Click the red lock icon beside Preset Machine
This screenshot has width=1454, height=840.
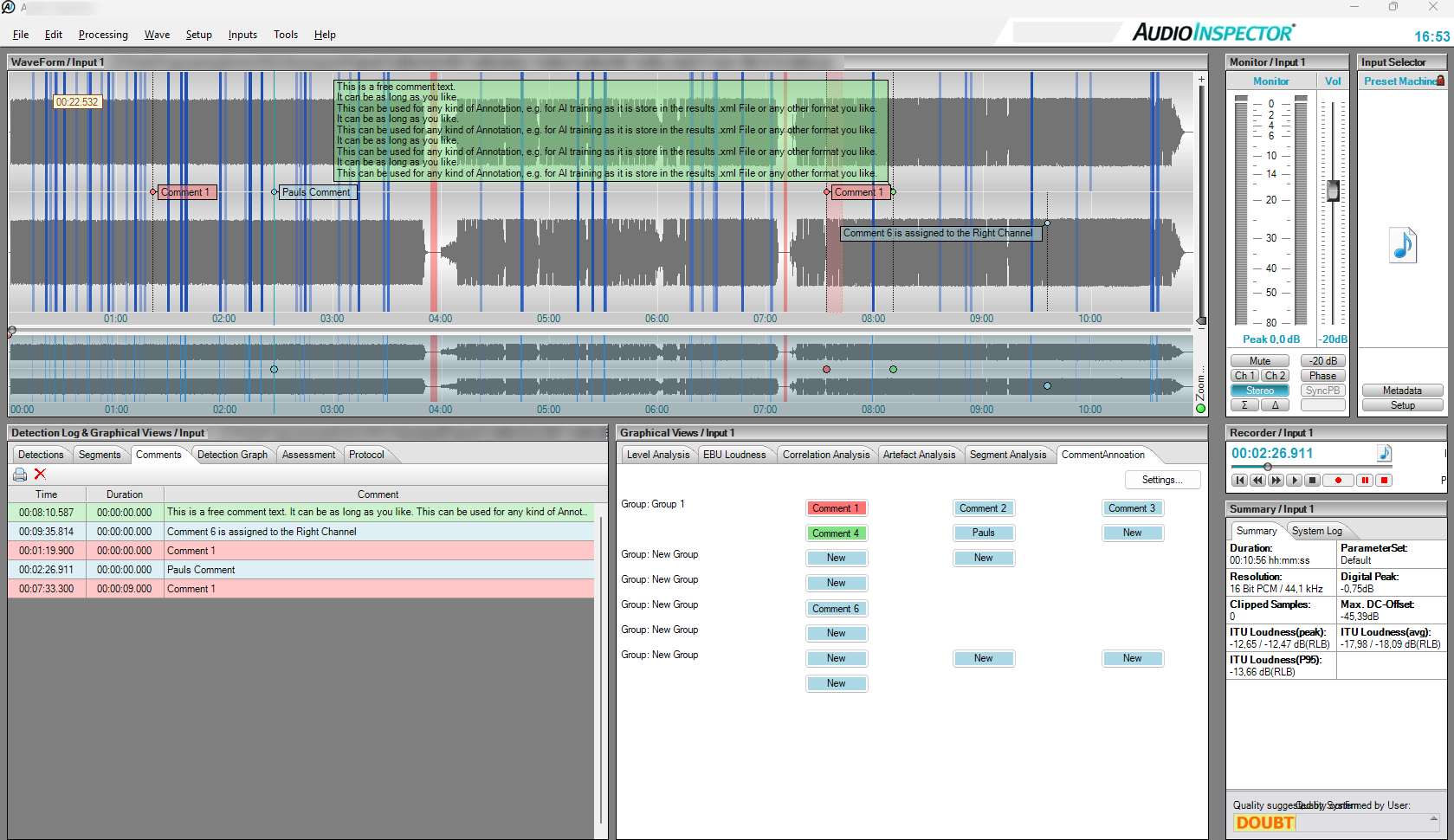click(1440, 81)
